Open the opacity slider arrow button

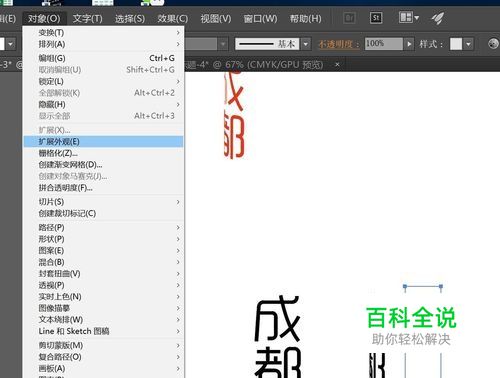pyautogui.click(x=409, y=44)
